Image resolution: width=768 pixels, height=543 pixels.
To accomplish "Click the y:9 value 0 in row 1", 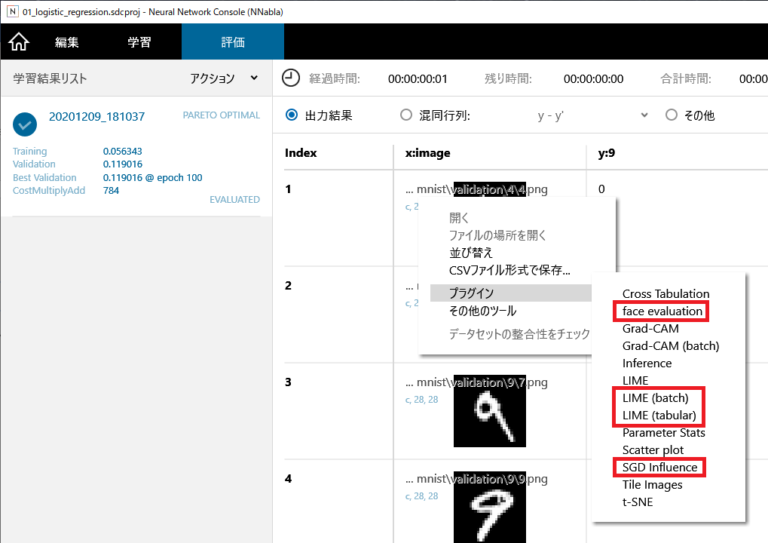I will tap(601, 189).
